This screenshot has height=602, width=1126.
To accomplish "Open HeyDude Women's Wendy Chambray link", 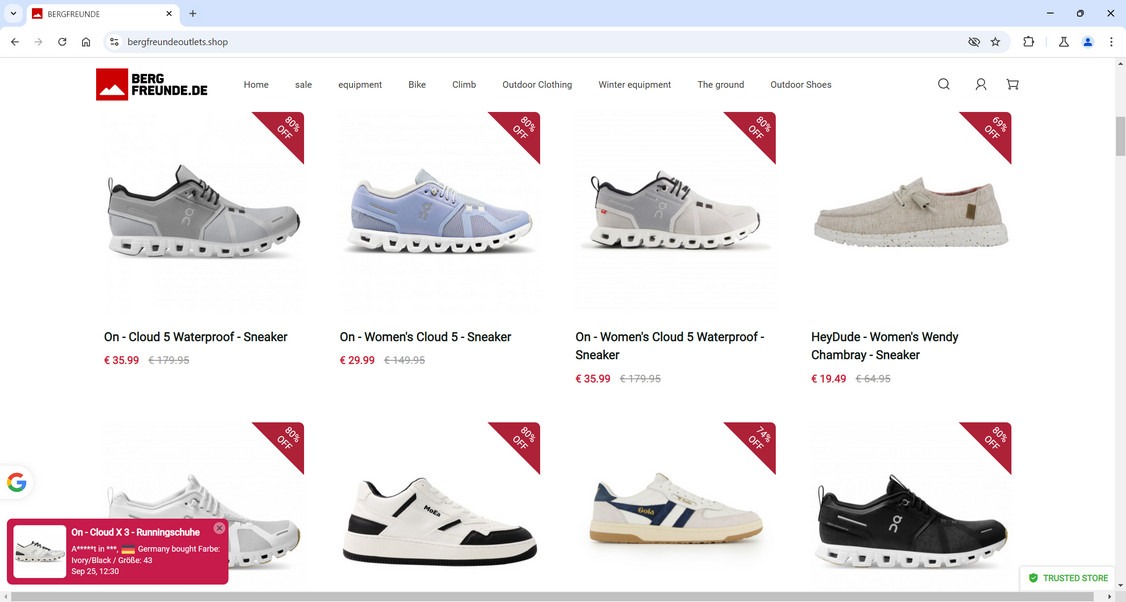I will (x=885, y=346).
